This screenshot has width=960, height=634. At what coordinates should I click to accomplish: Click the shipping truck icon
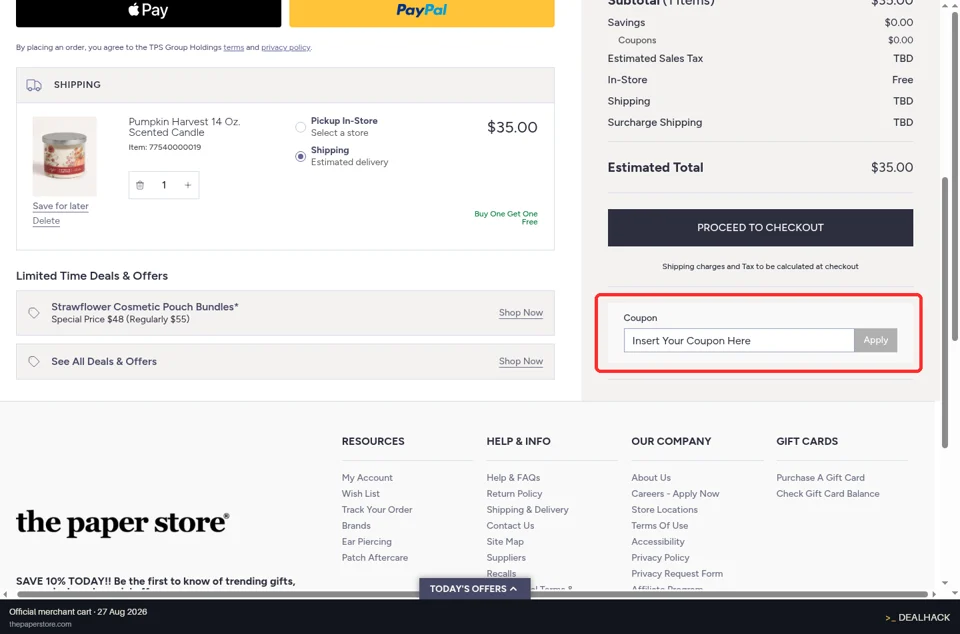pos(34,85)
